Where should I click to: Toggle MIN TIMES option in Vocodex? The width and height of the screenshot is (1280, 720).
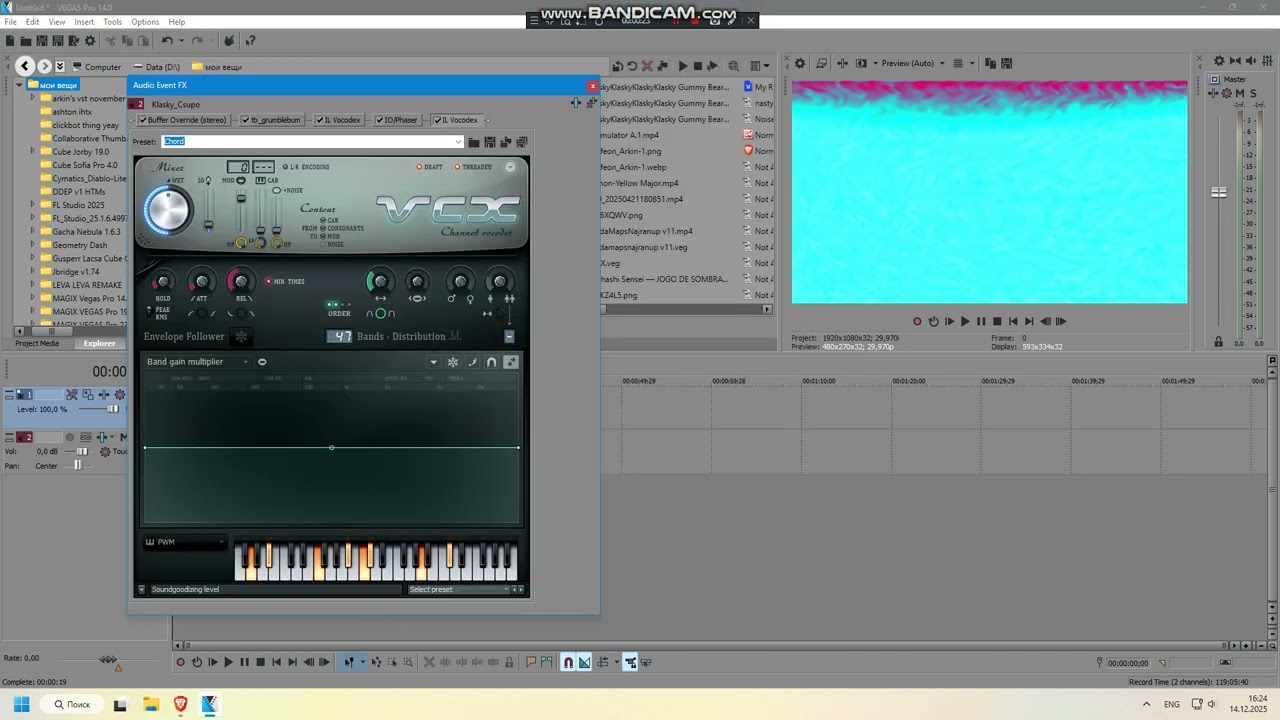(x=285, y=282)
